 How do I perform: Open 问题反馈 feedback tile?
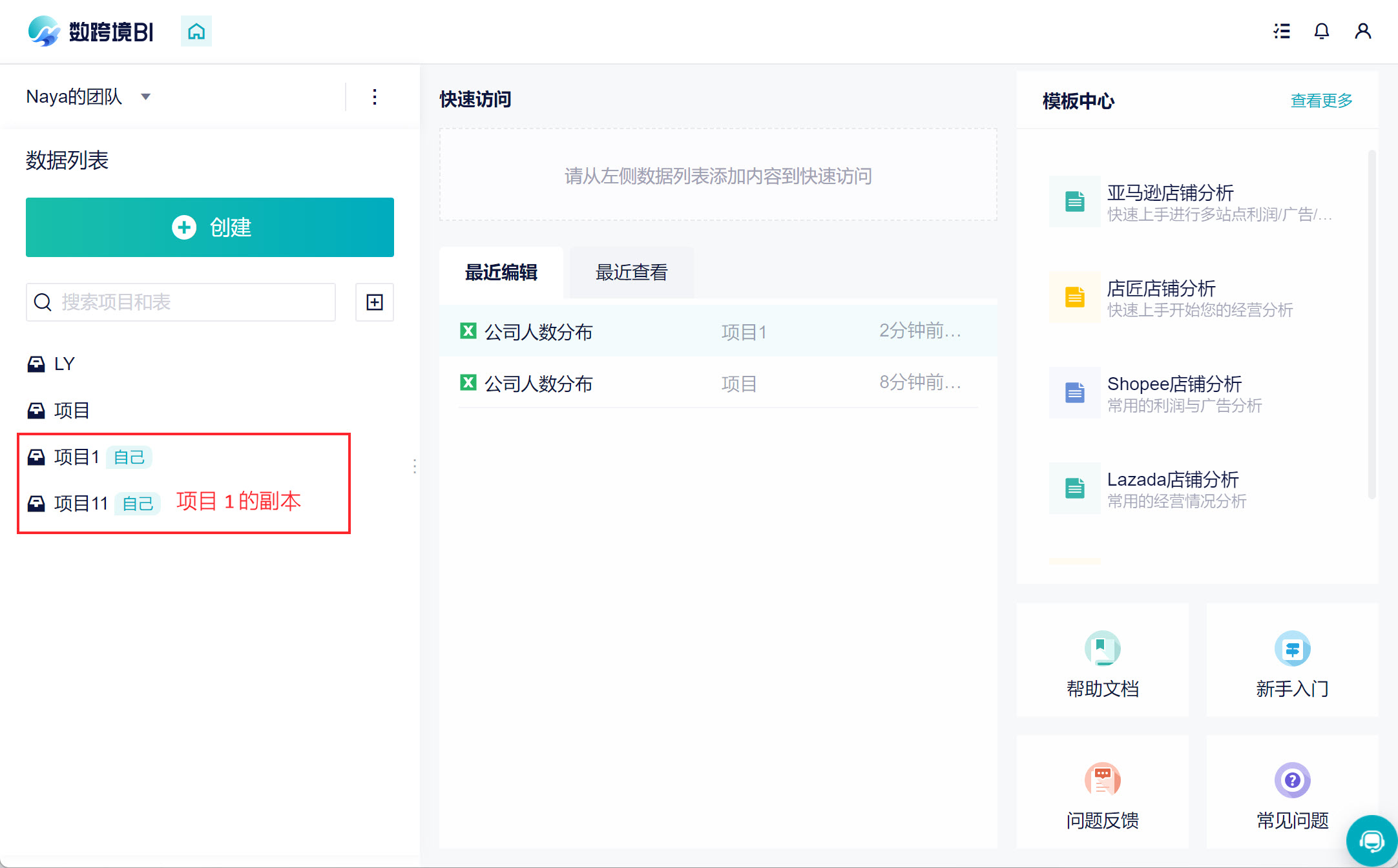tap(1102, 792)
